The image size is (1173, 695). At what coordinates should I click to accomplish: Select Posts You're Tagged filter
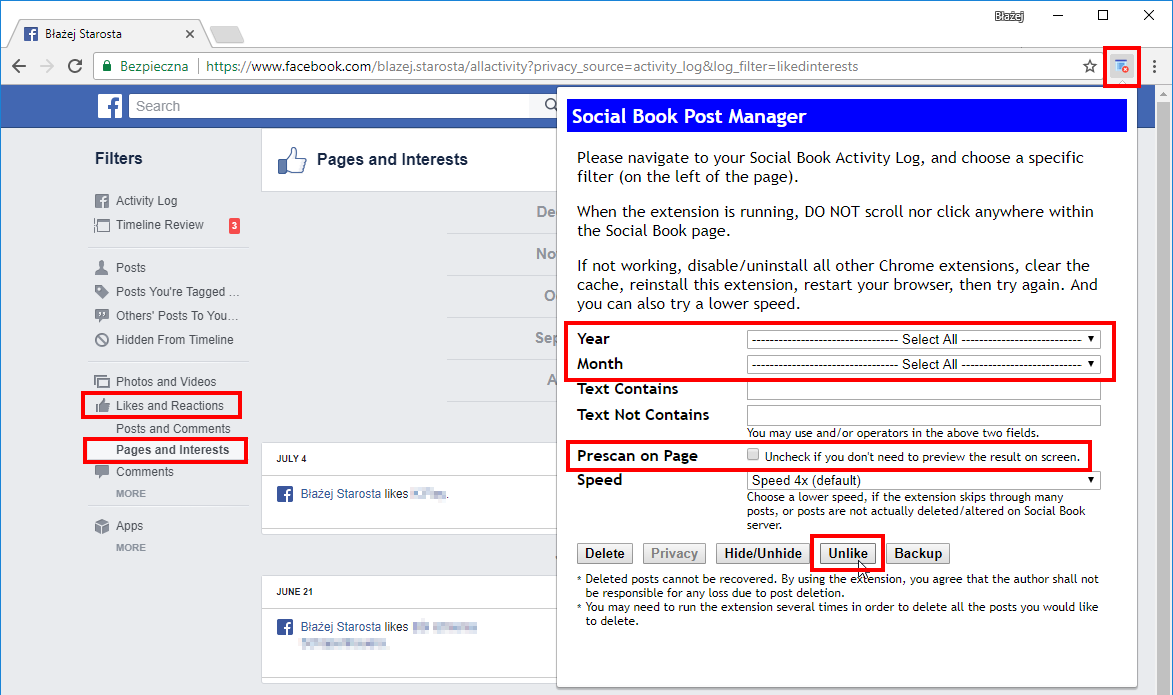point(178,292)
